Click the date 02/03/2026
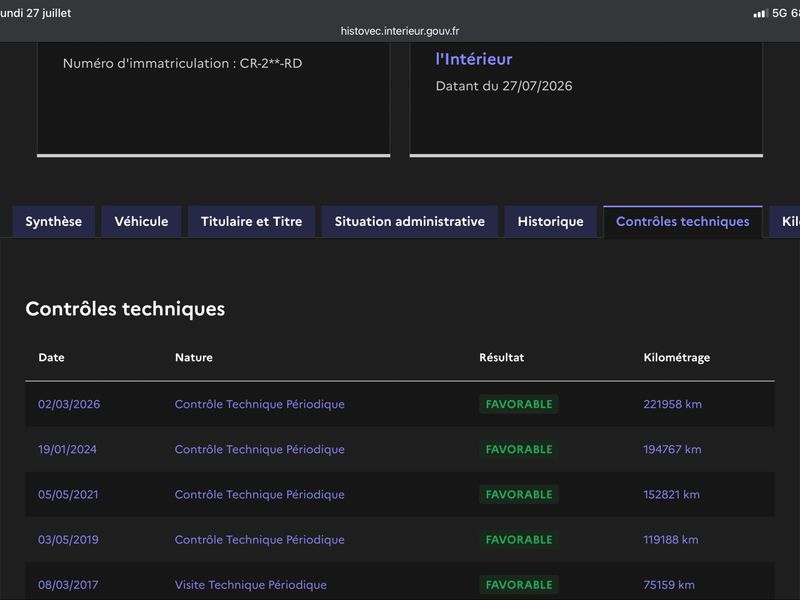Image resolution: width=800 pixels, height=600 pixels. 69,404
